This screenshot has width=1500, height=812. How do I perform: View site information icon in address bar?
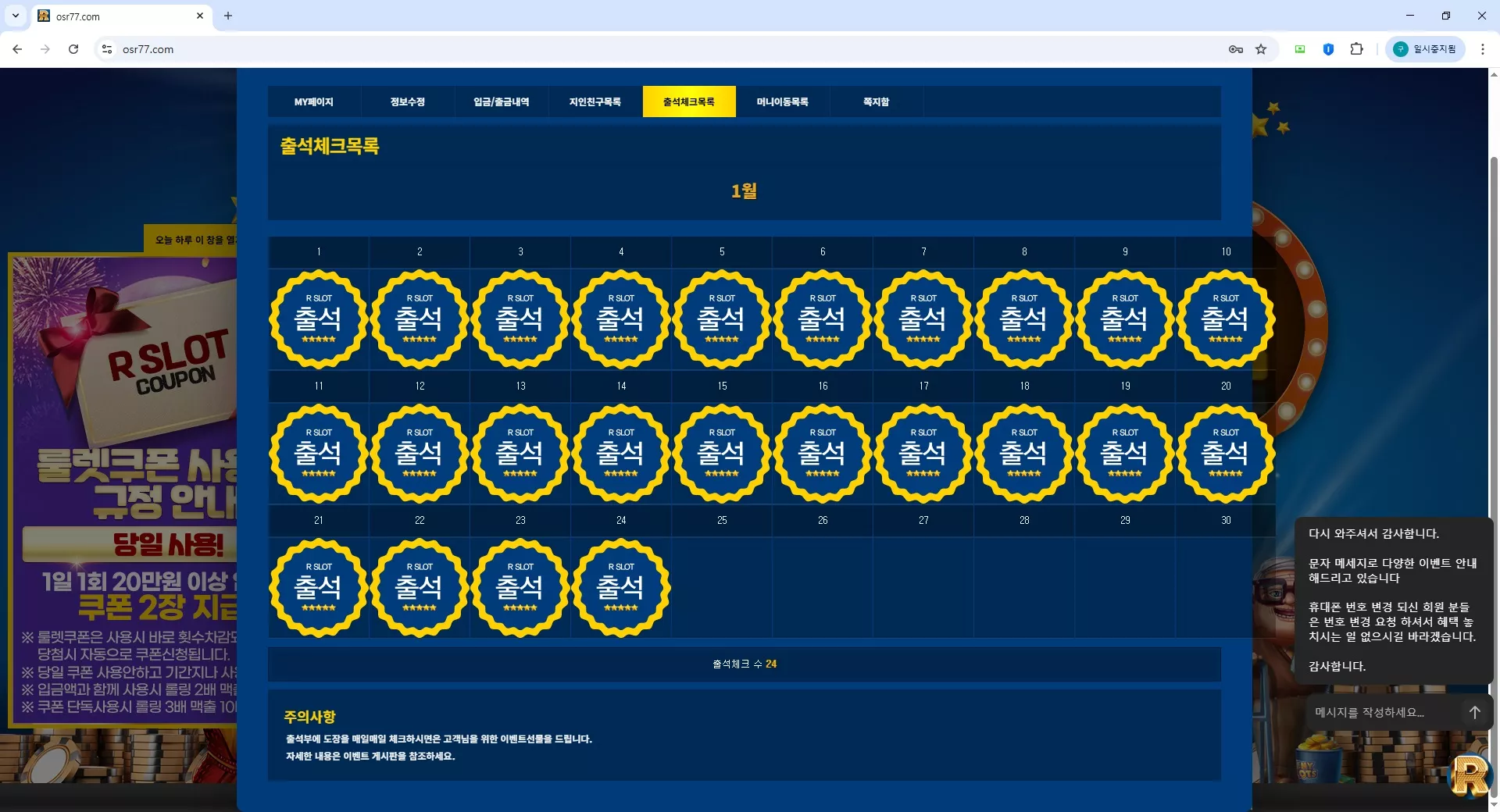107,49
